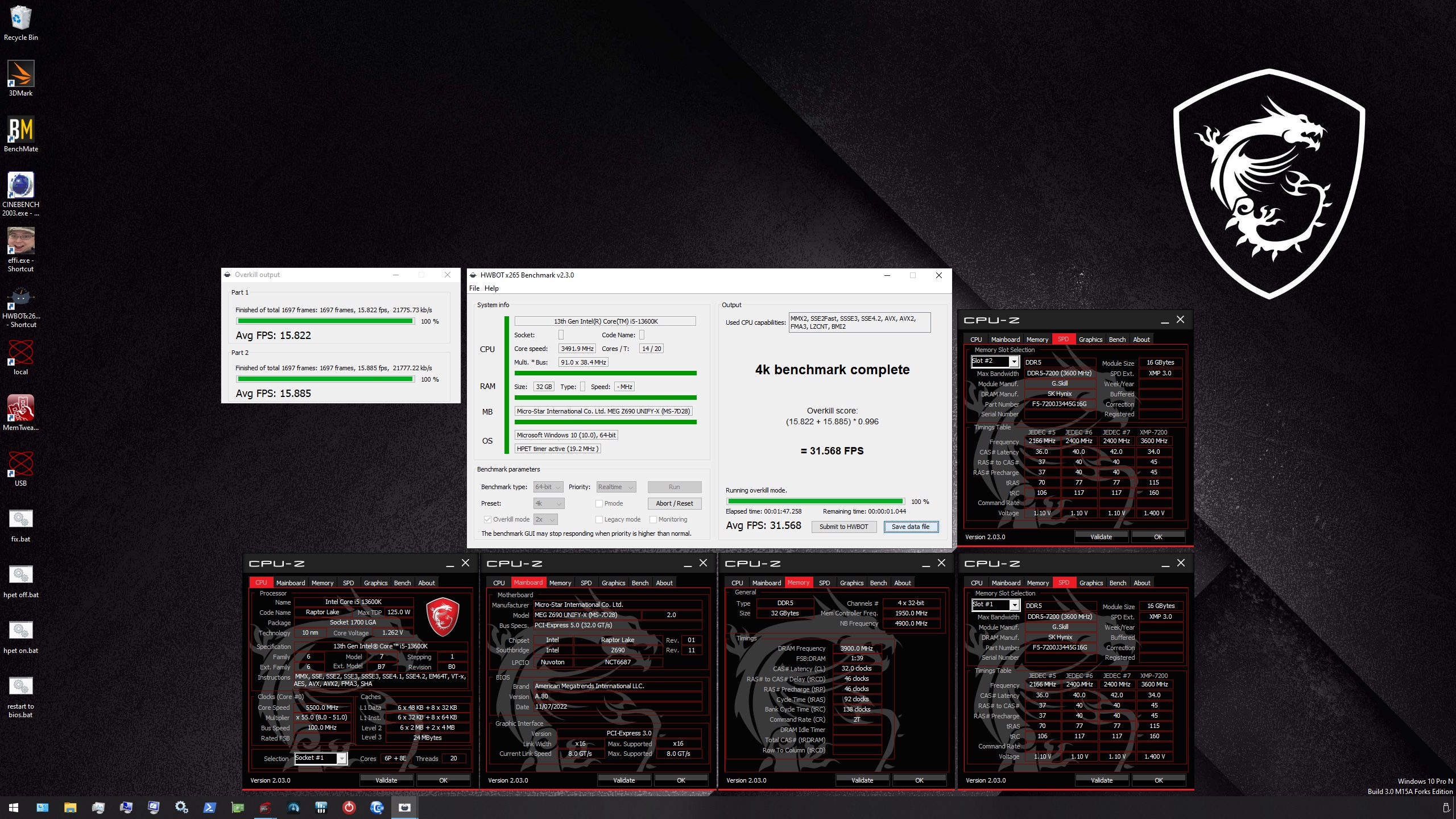1456x819 pixels.
Task: Click the RAM Size 32 GB field
Action: point(544,387)
